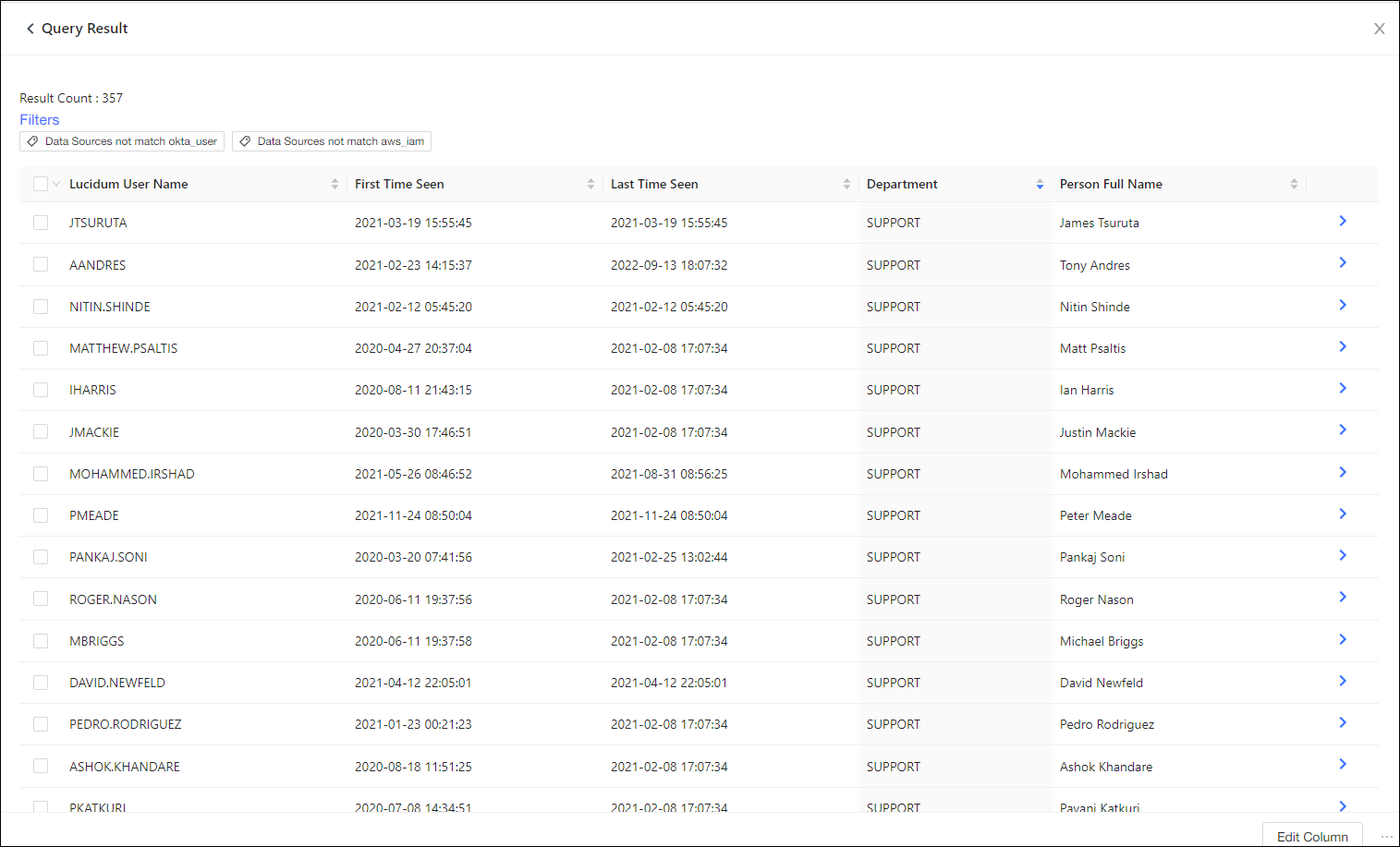Sort by Last Time Seen column
Viewport: 1400px width, 847px height.
pyautogui.click(x=846, y=184)
